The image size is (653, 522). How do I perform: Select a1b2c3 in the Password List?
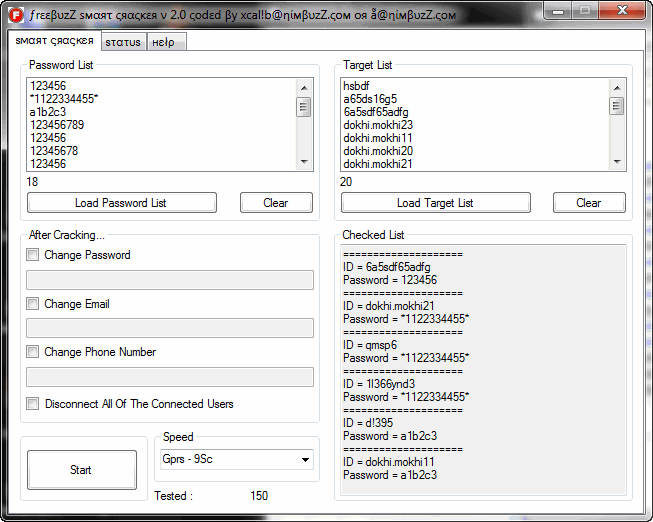click(x=48, y=112)
